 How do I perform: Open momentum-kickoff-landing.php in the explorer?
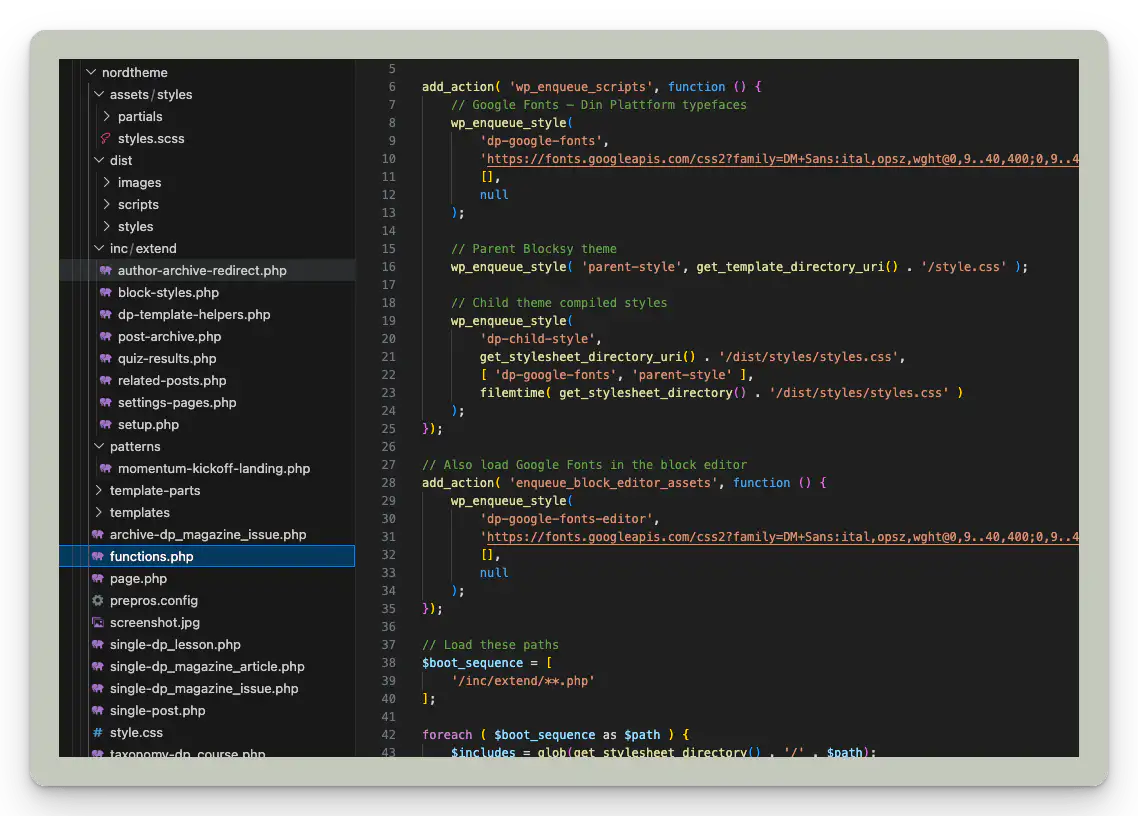[x=214, y=469]
